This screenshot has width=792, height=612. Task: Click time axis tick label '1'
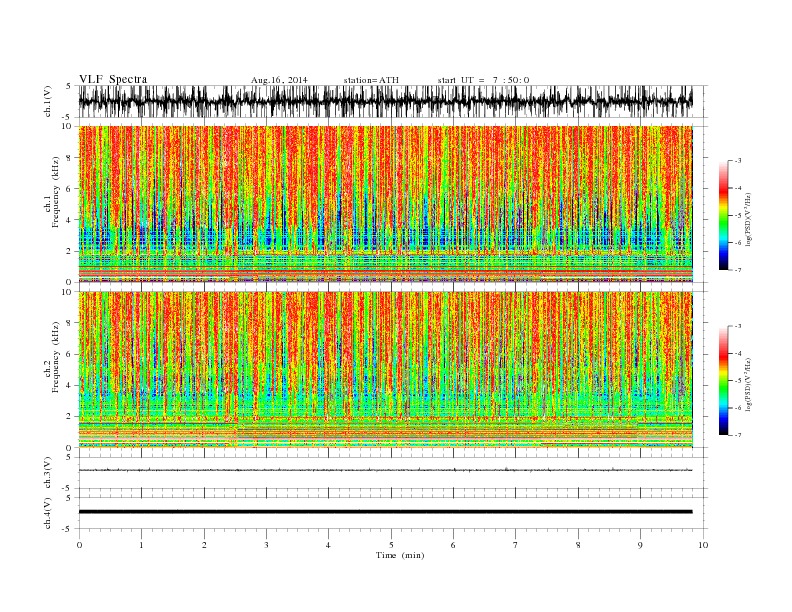pos(141,545)
